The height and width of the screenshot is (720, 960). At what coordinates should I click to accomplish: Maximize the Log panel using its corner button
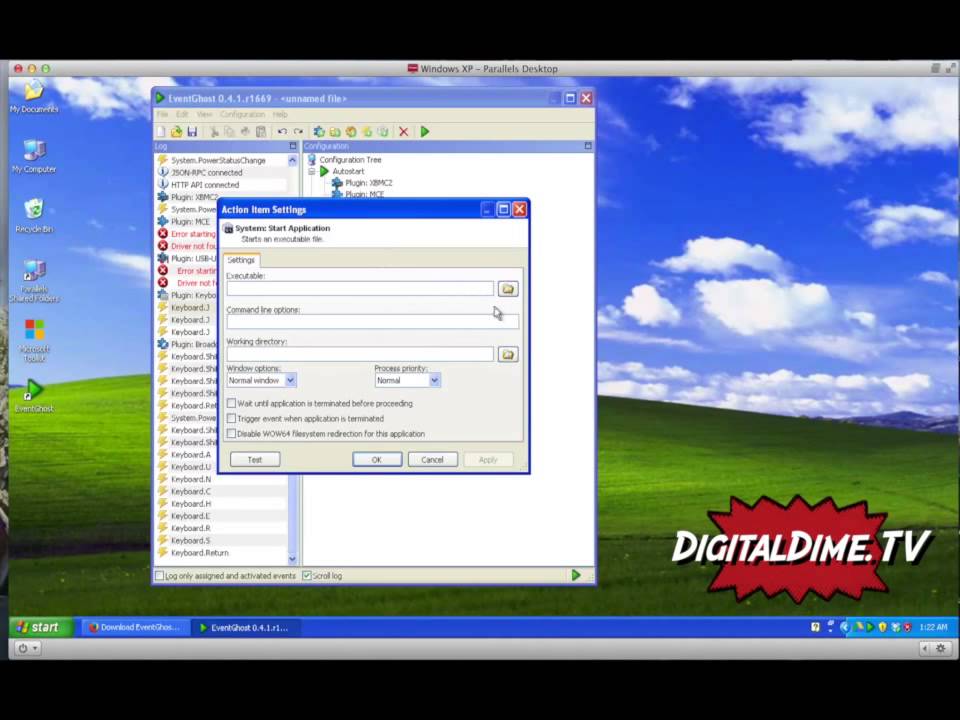tap(293, 146)
